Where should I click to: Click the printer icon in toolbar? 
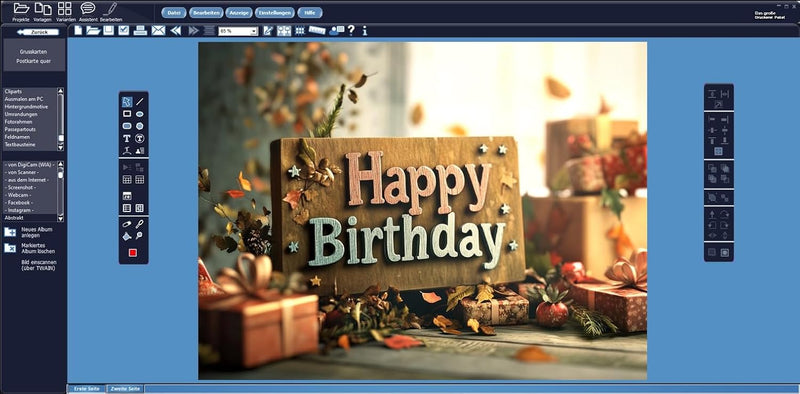140,30
